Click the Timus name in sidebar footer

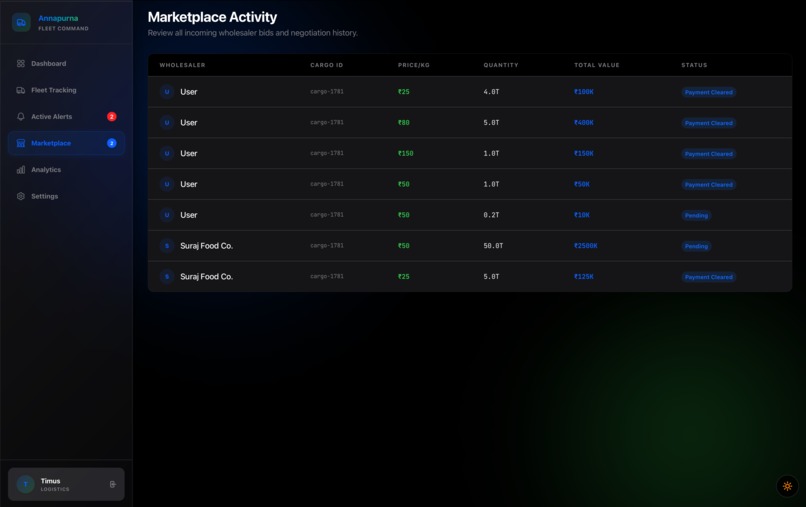pyautogui.click(x=50, y=481)
